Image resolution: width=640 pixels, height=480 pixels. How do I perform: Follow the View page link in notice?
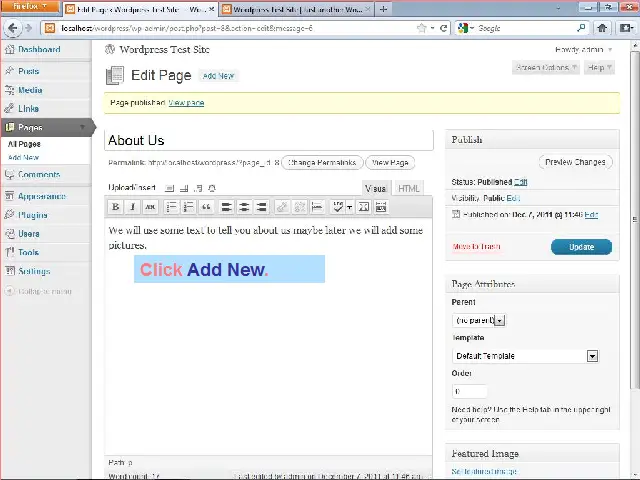[x=186, y=103]
